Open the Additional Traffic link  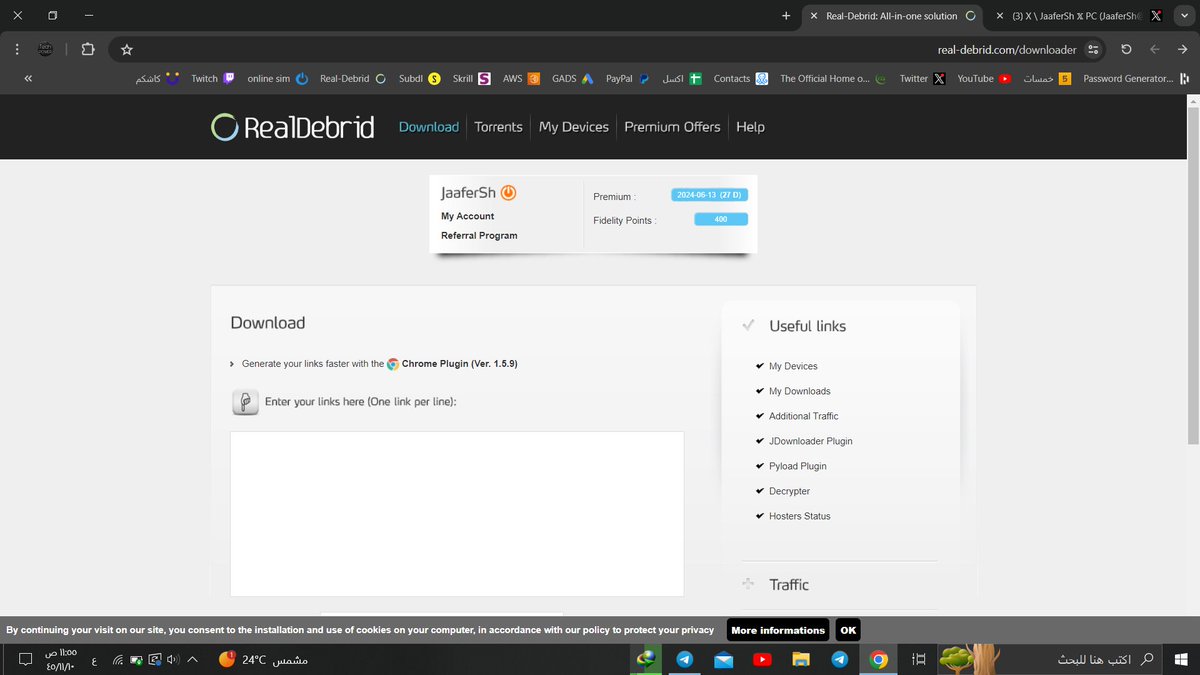point(804,416)
